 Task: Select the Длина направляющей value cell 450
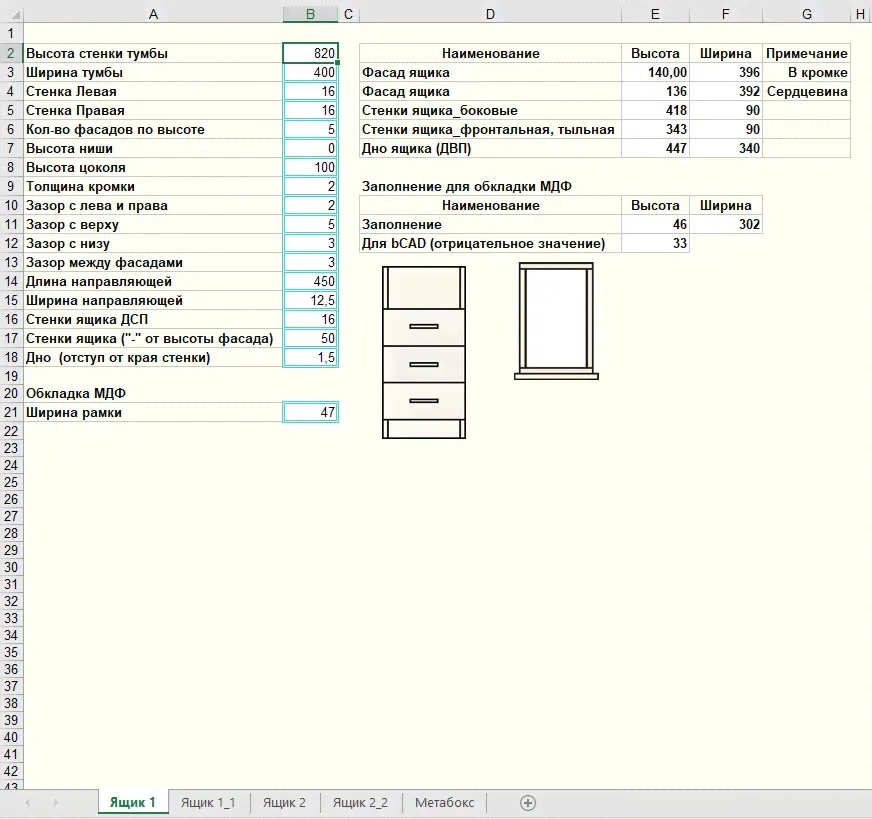coord(311,282)
